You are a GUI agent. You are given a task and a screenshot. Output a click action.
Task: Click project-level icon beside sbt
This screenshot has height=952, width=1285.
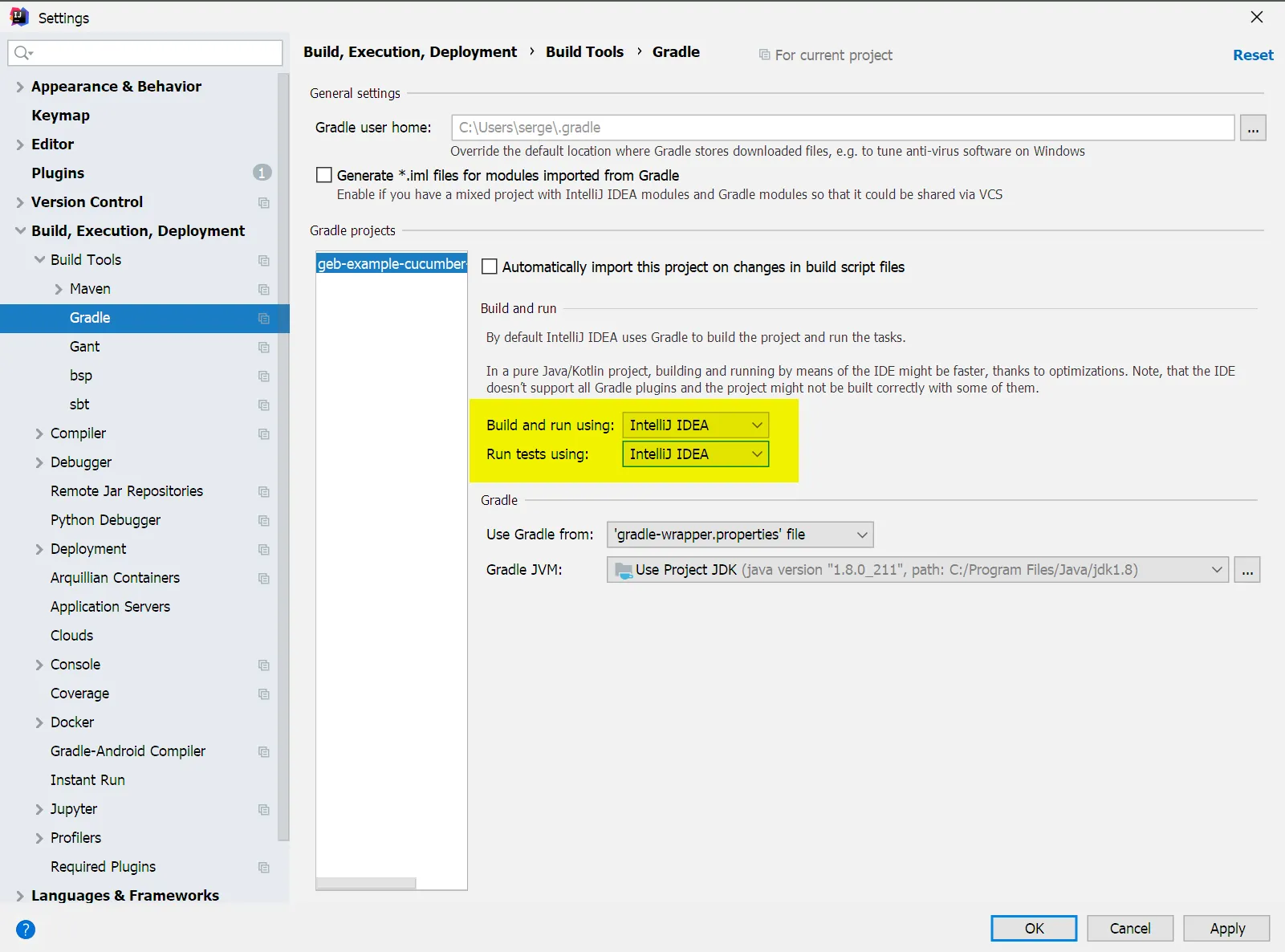[264, 405]
